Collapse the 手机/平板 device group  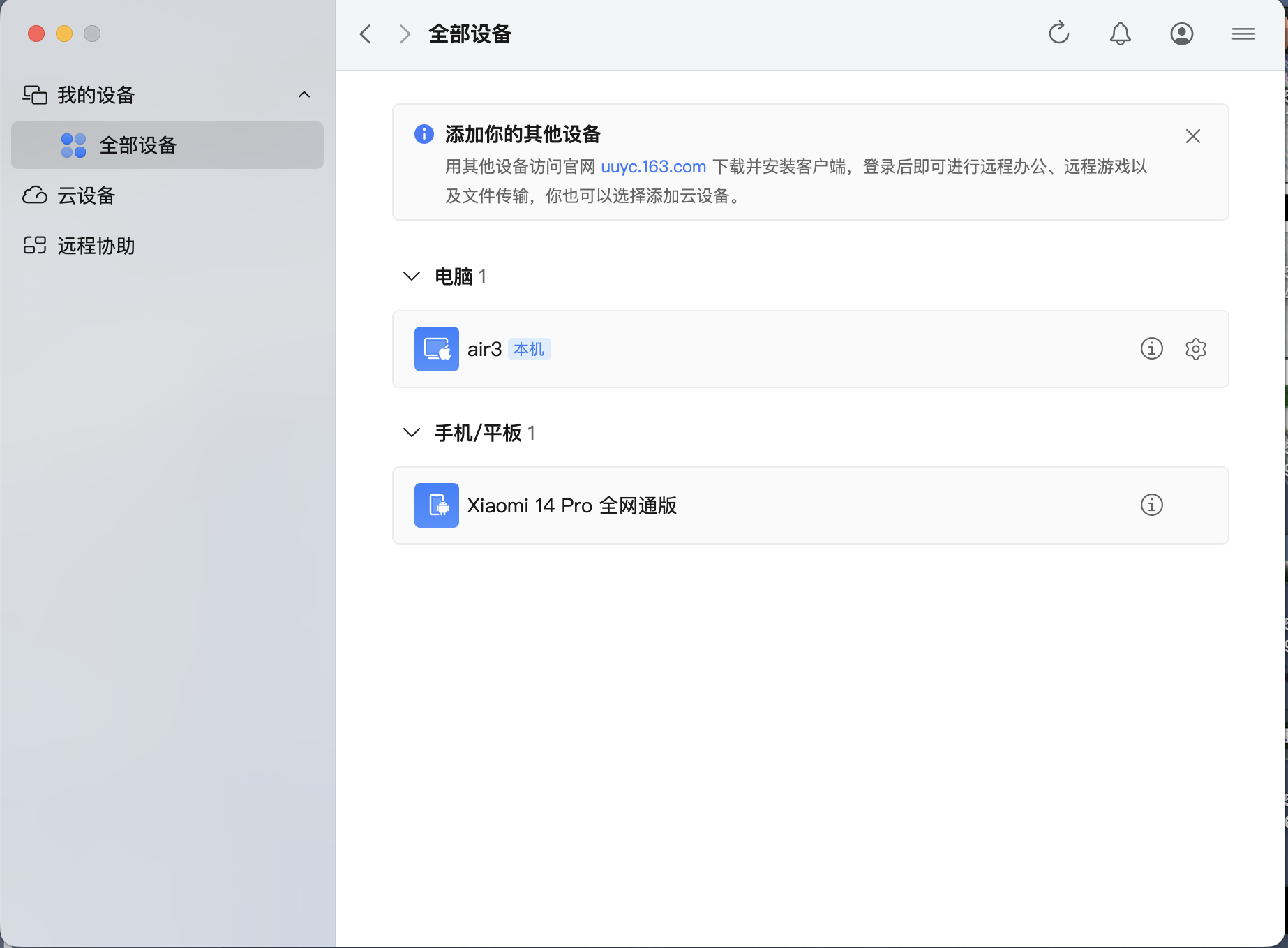tap(410, 432)
